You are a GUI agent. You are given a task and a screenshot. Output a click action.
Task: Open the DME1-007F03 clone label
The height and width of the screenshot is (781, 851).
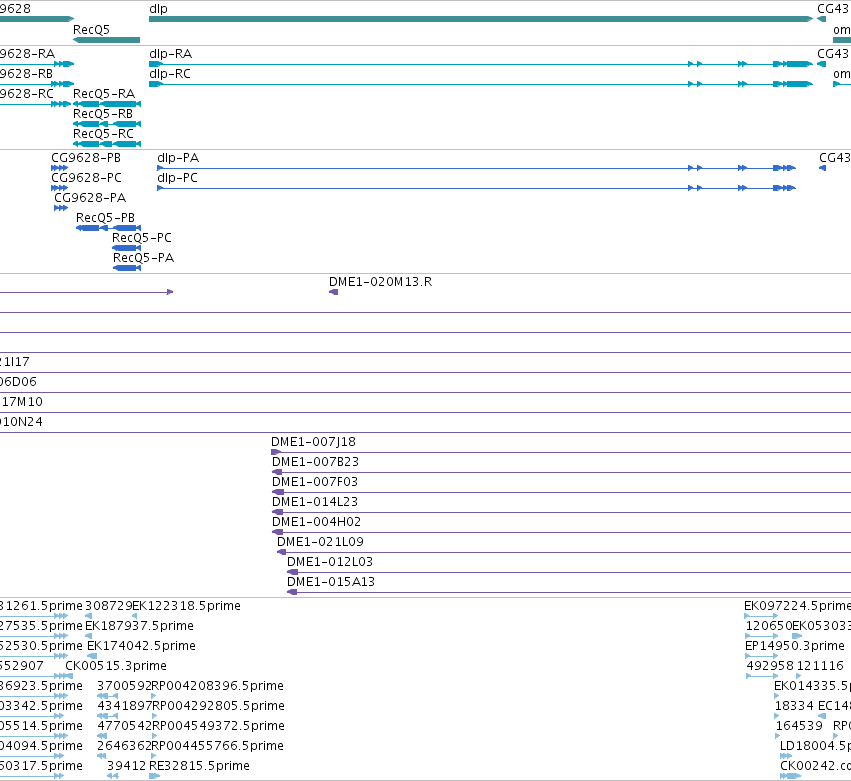pyautogui.click(x=315, y=482)
